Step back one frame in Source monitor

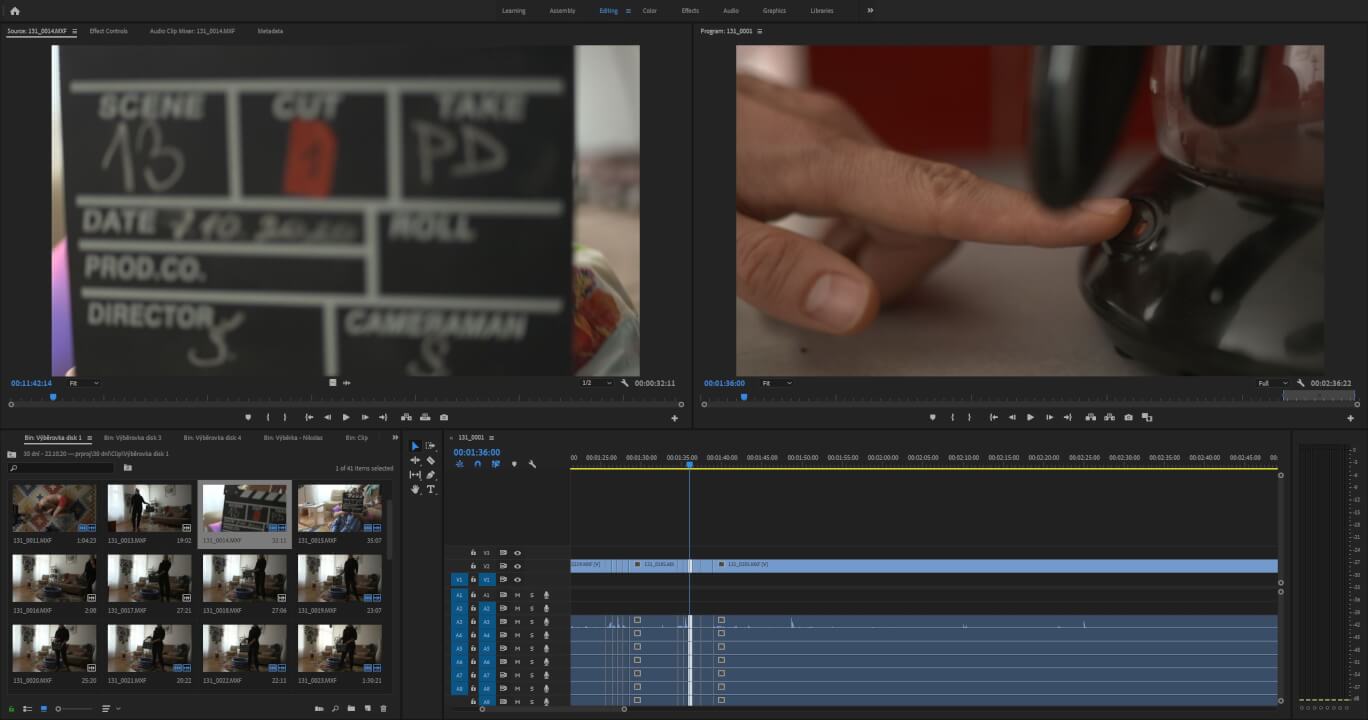tap(327, 417)
